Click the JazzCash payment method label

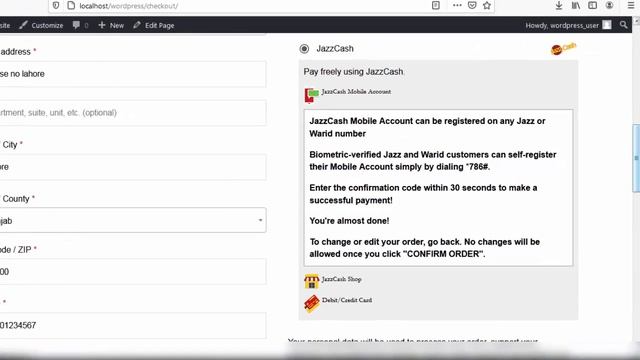point(335,49)
